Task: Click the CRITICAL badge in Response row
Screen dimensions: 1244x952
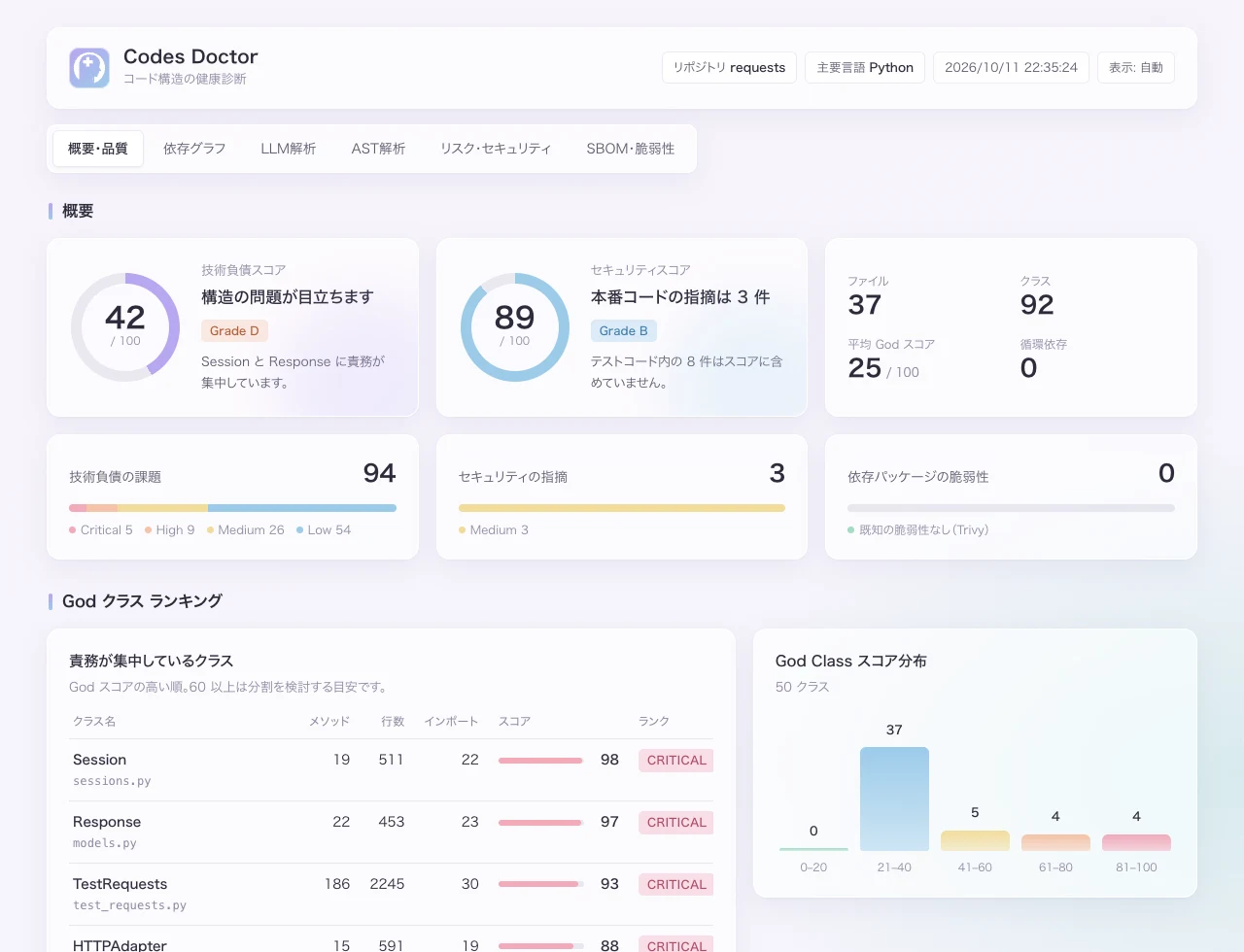Action: click(x=676, y=823)
